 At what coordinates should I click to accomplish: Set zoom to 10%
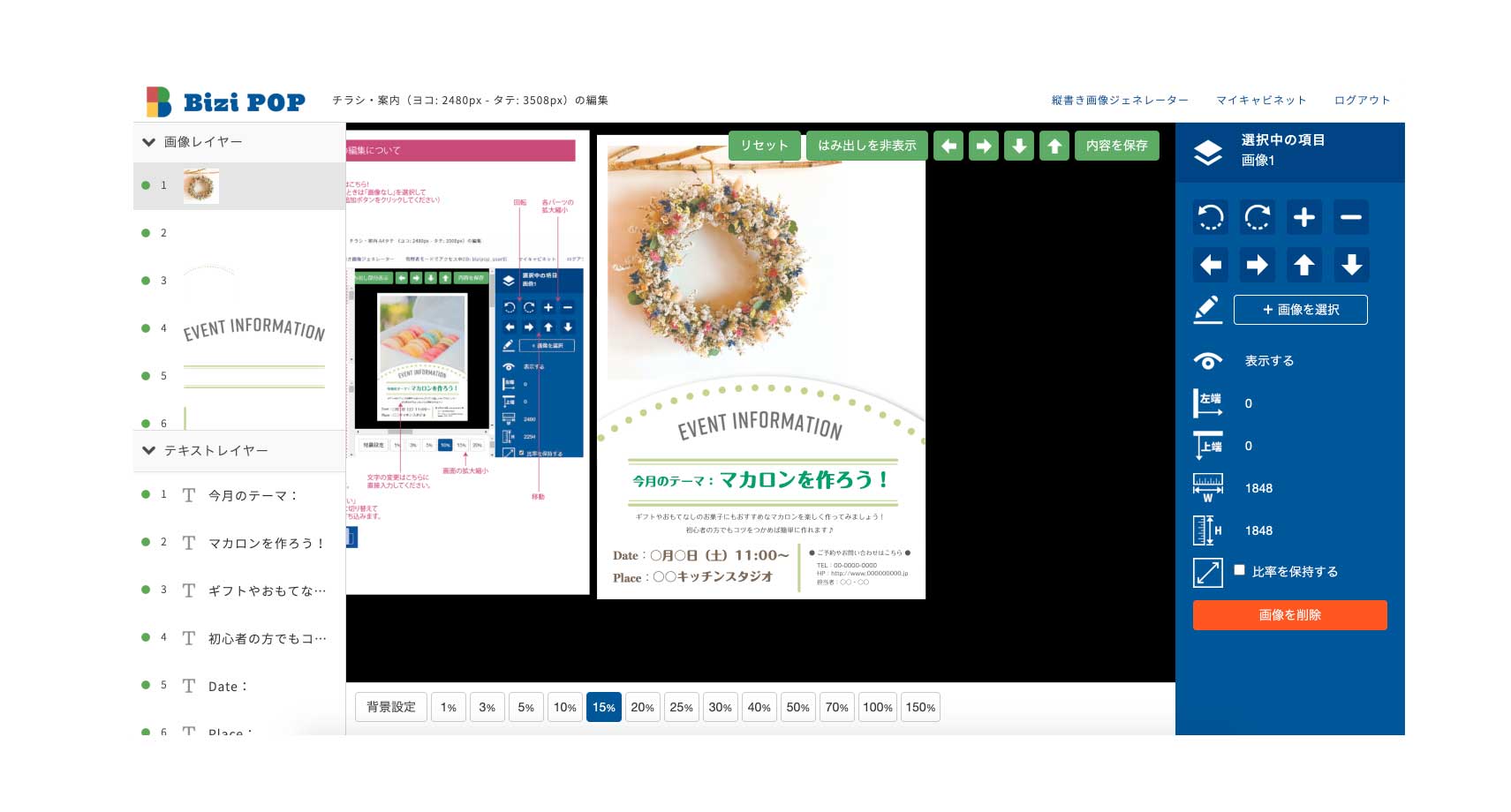tap(565, 707)
